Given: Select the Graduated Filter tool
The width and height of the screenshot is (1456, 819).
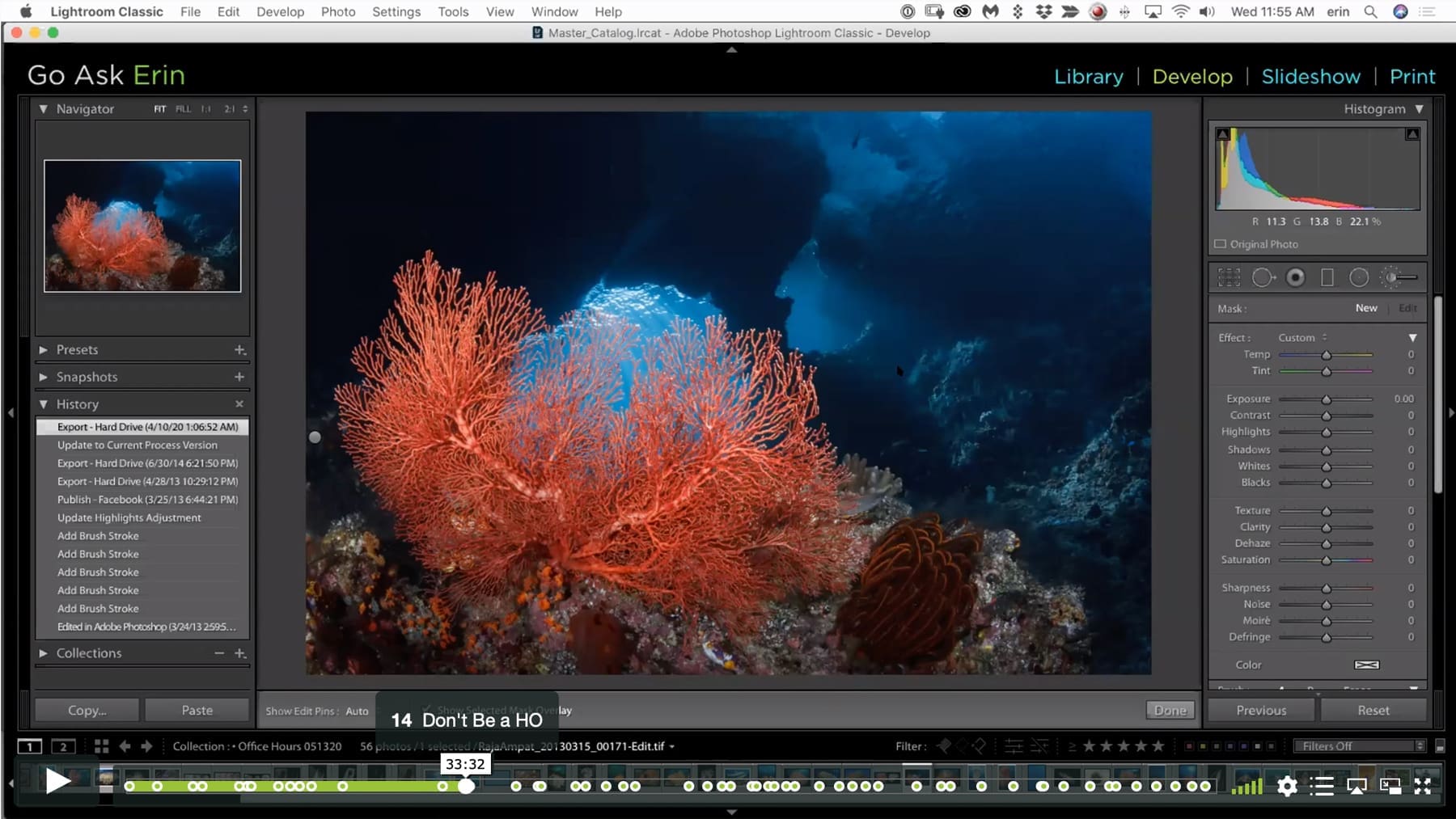Looking at the screenshot, I should tap(1327, 278).
